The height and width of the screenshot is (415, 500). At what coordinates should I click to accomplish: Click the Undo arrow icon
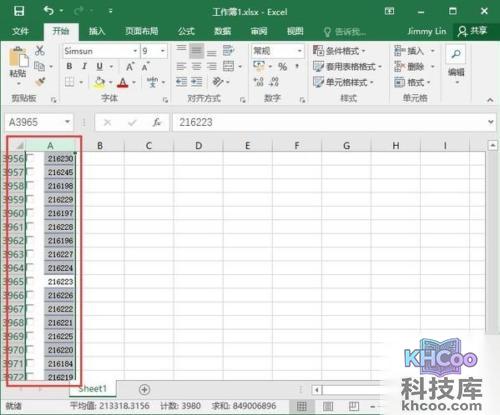[49, 11]
